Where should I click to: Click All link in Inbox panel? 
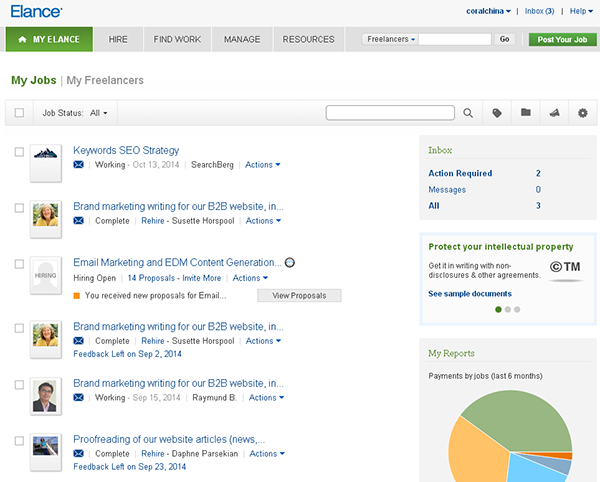pyautogui.click(x=434, y=205)
